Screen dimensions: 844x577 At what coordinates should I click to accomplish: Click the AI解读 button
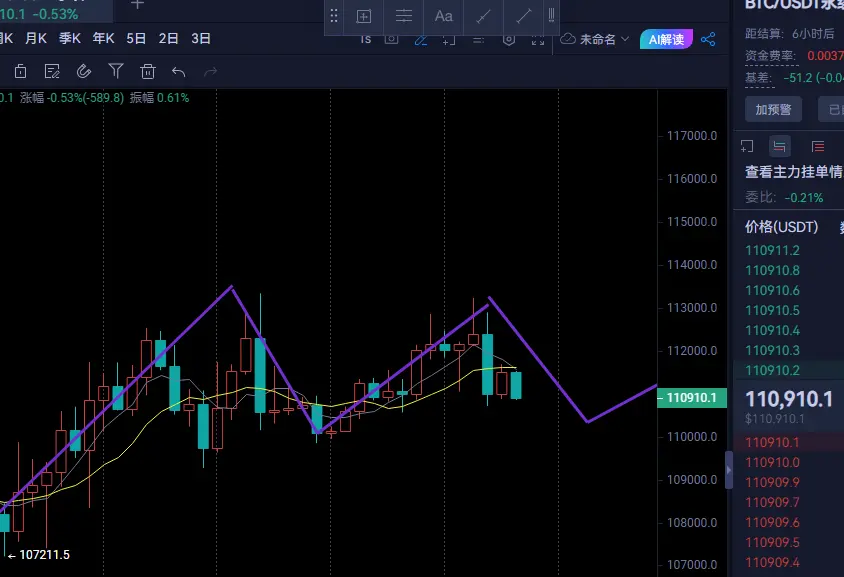pyautogui.click(x=666, y=39)
